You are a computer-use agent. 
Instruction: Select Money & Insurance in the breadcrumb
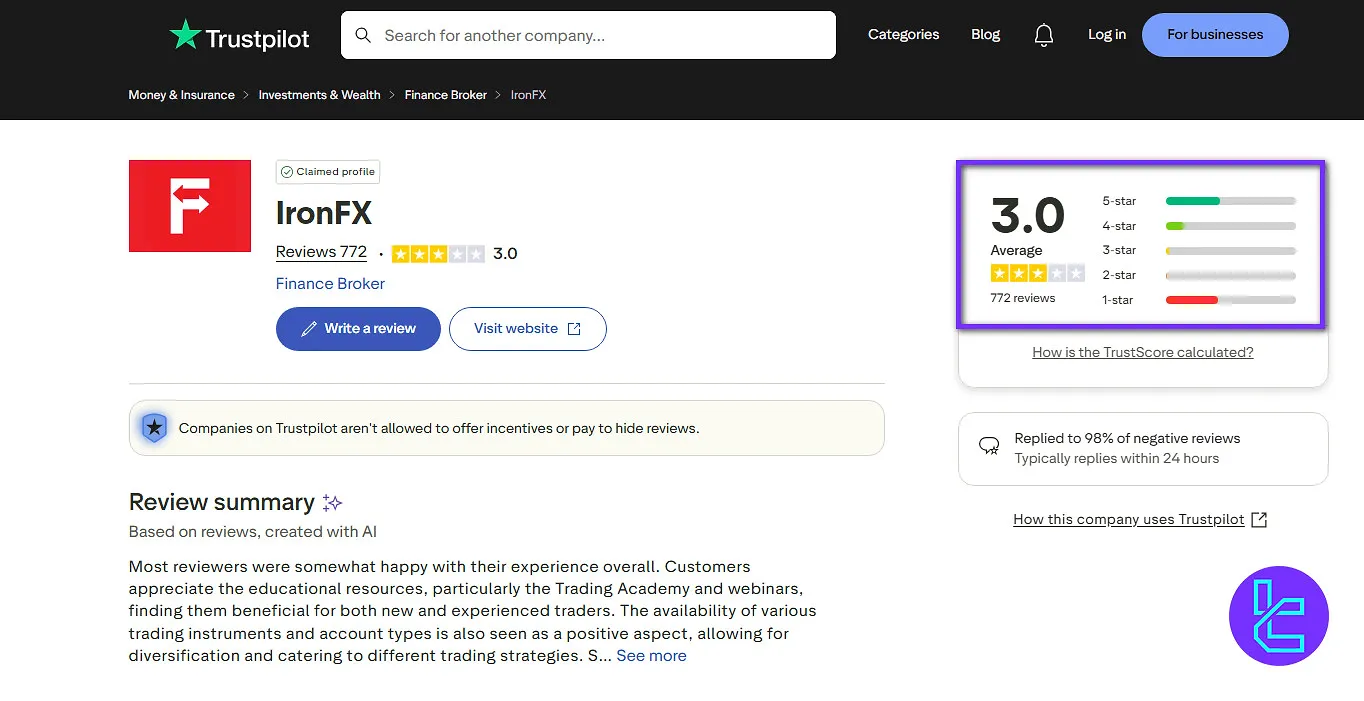point(181,94)
